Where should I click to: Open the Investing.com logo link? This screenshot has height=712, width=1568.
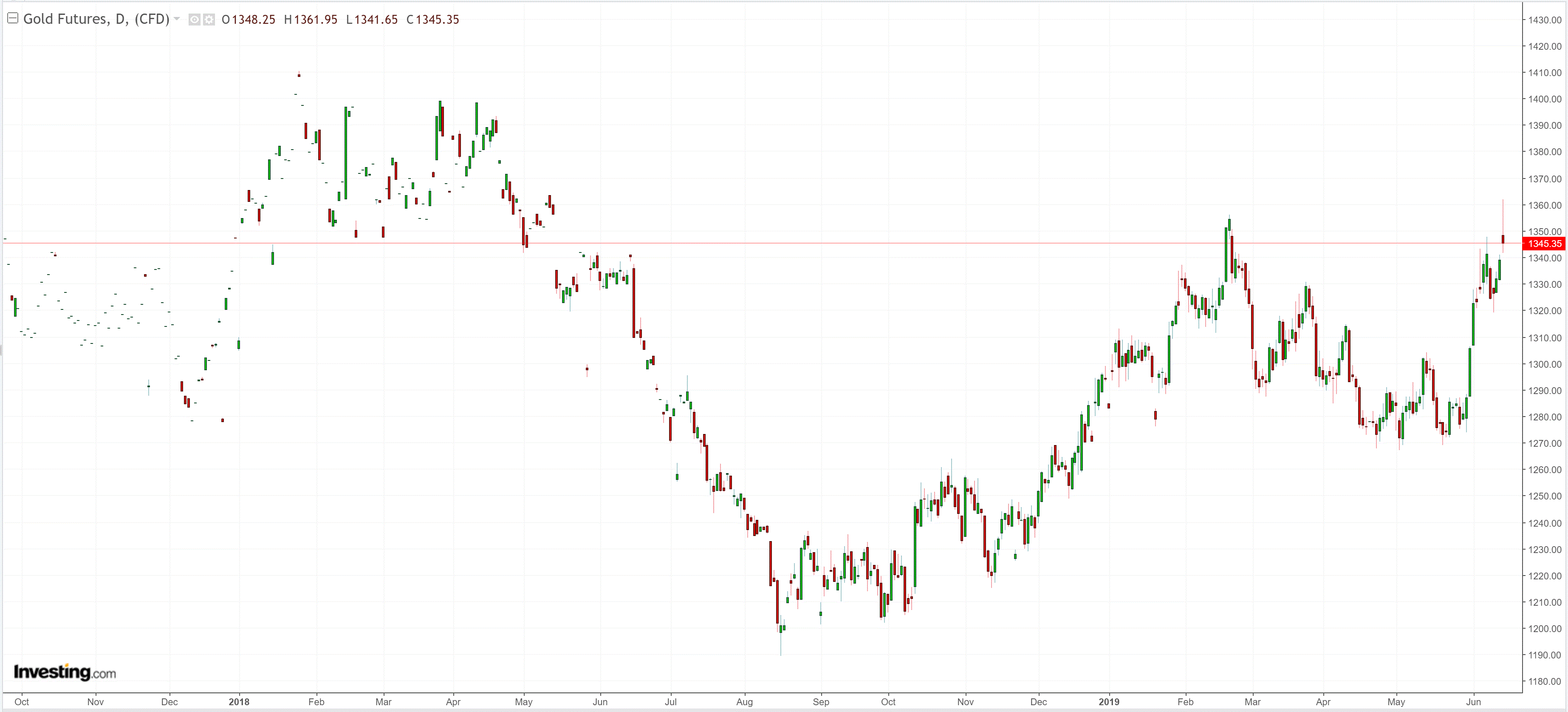click(x=65, y=672)
